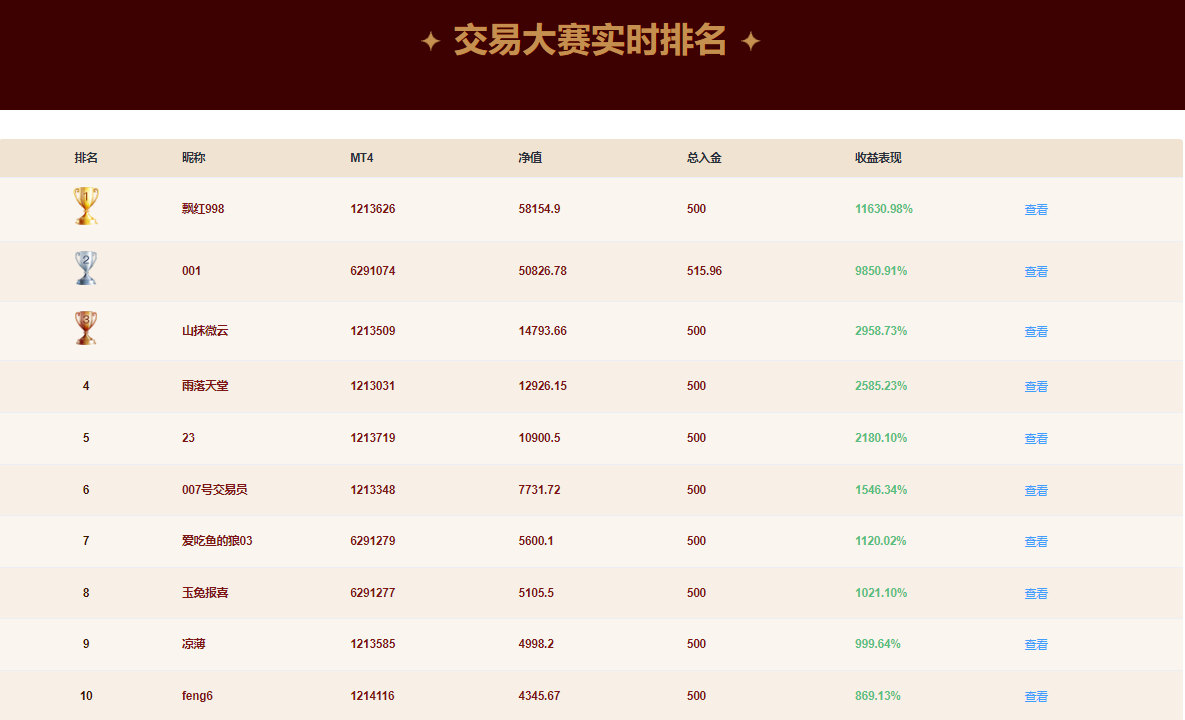Click 查看 beside 爱吃鱼的狼03
The height and width of the screenshot is (720, 1185).
click(1035, 541)
